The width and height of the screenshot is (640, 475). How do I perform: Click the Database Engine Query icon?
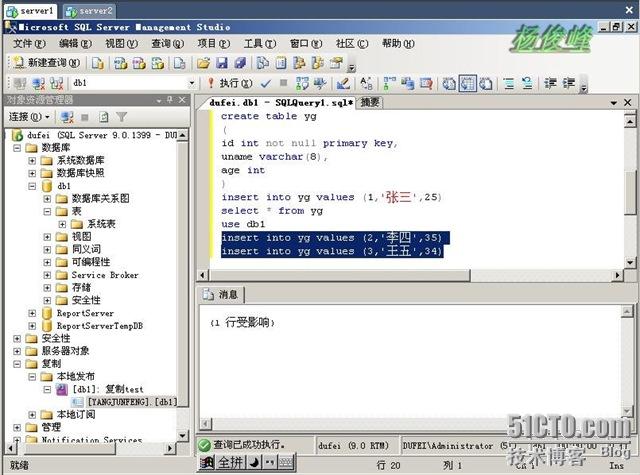point(98,63)
